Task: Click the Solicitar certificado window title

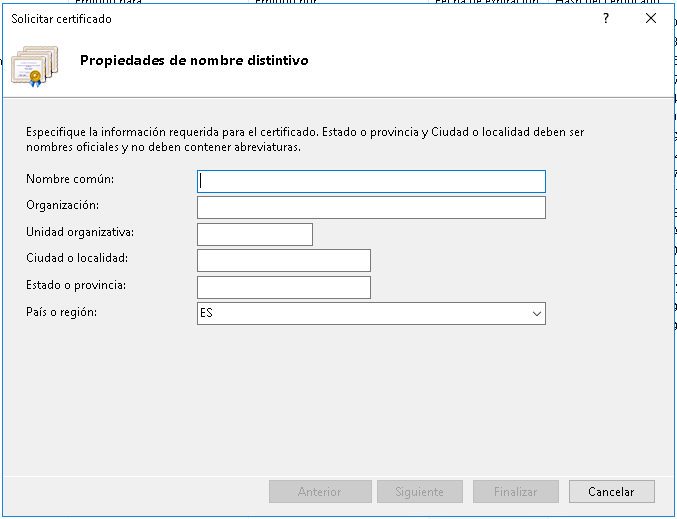Action: (62, 19)
